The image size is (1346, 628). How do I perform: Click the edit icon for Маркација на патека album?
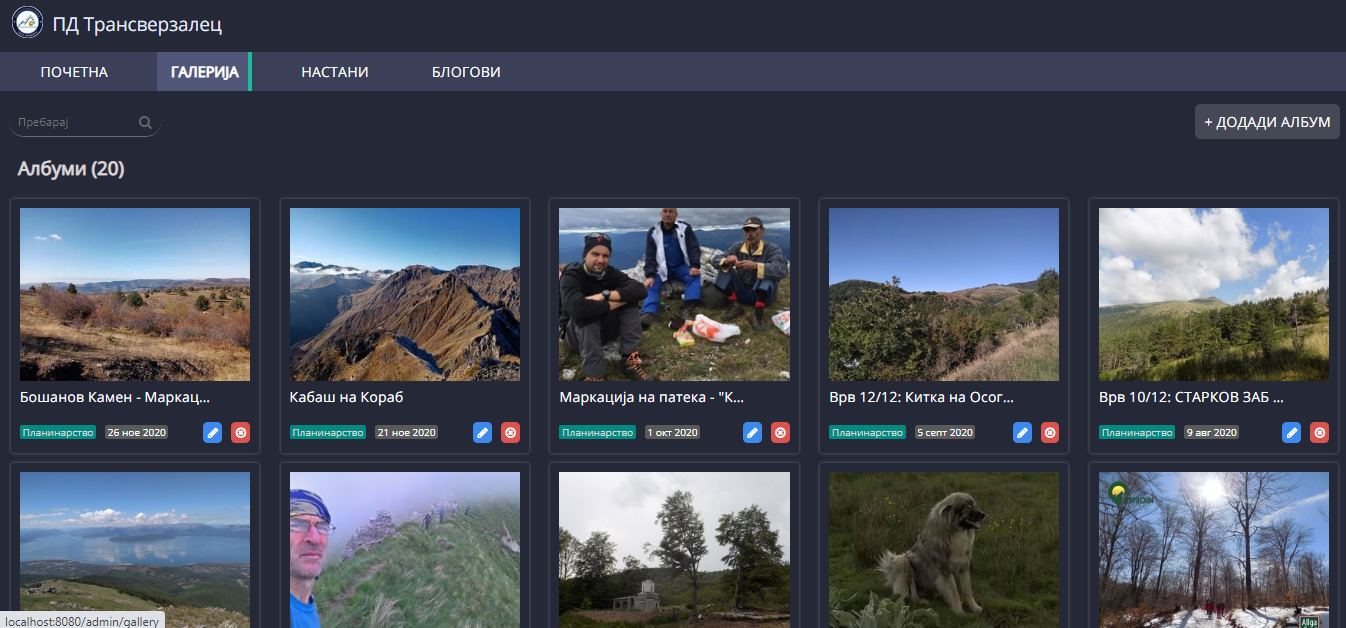pos(752,433)
